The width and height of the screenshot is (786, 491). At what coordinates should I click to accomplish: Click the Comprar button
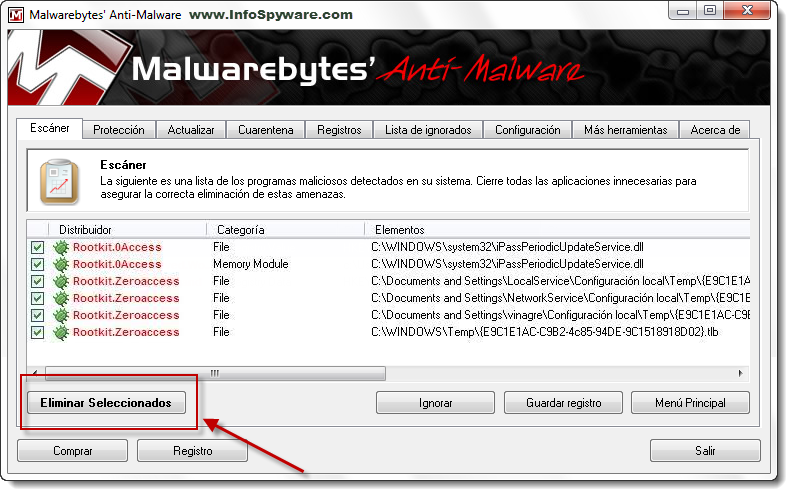tap(73, 451)
